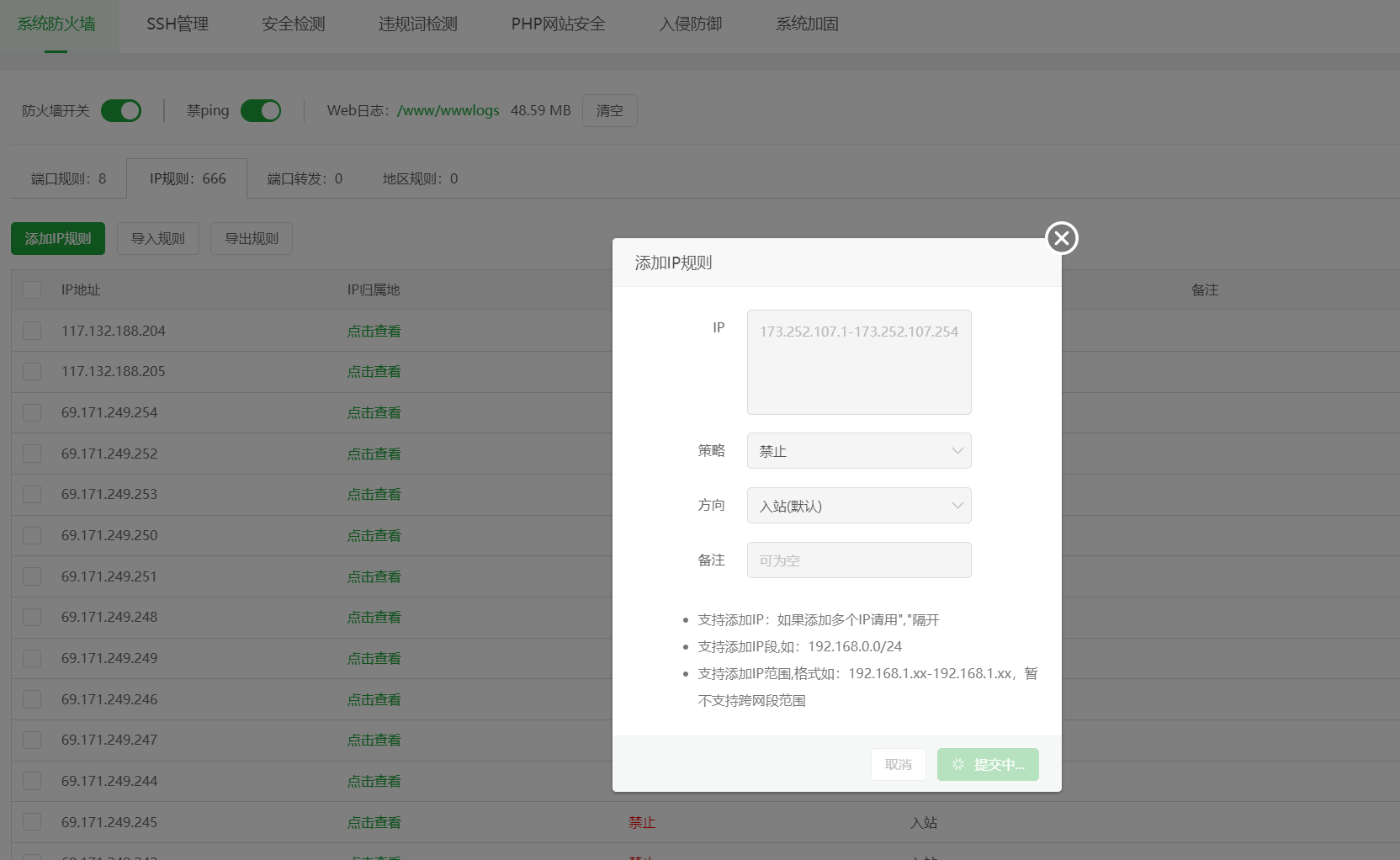Check the box for 117.132.188.205

click(32, 371)
